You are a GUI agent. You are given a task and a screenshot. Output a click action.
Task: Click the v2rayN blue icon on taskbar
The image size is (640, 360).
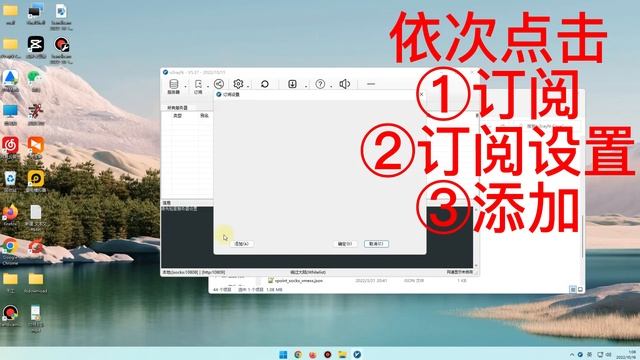[357, 354]
